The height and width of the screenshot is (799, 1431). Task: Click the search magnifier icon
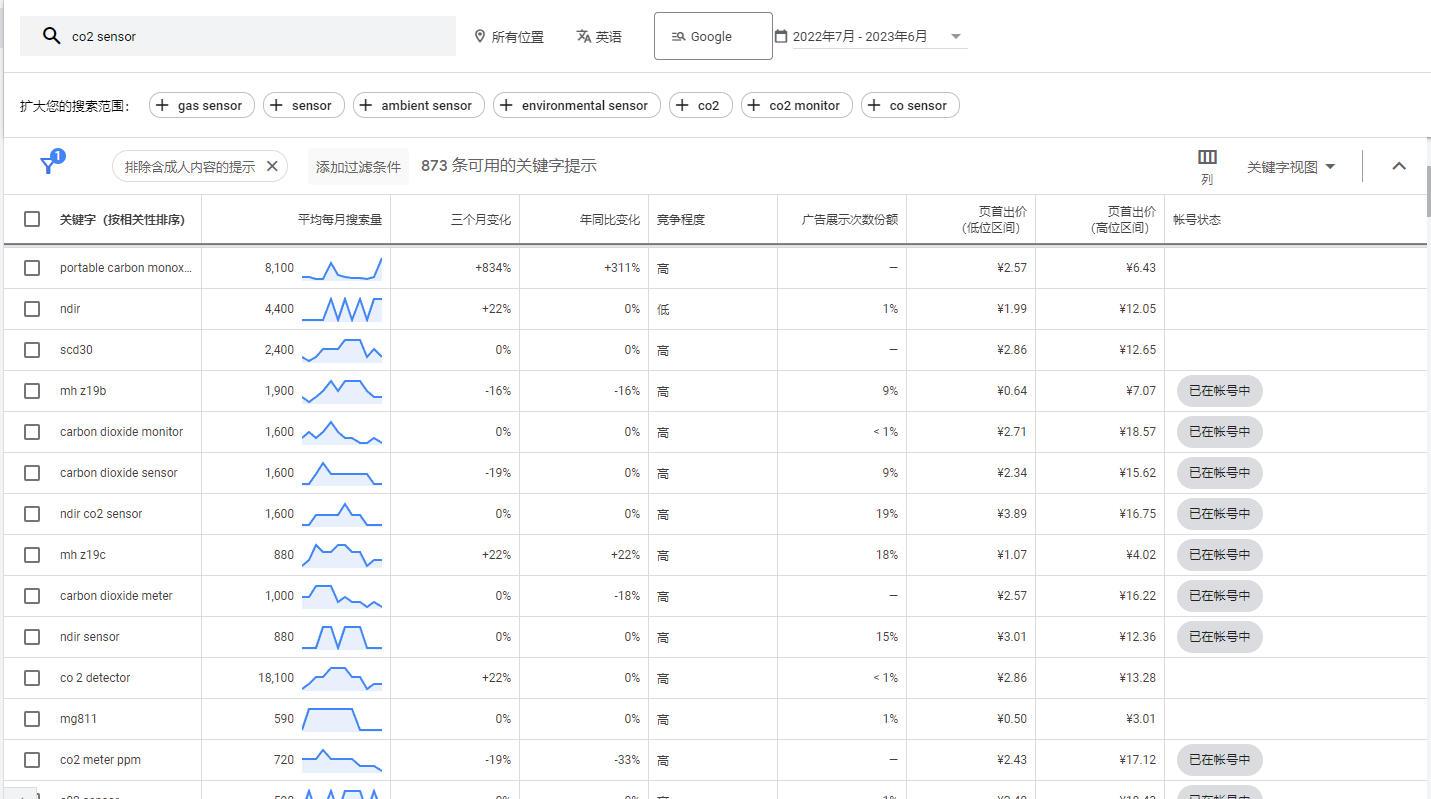click(51, 36)
